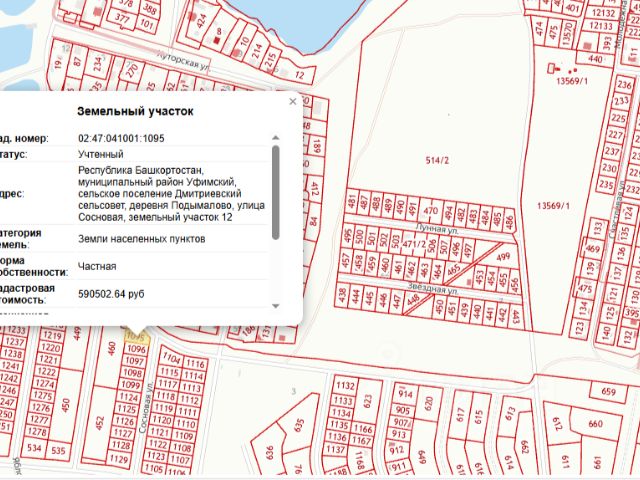Click value Земли населенных пунктов
The height and width of the screenshot is (480, 640).
142,239
